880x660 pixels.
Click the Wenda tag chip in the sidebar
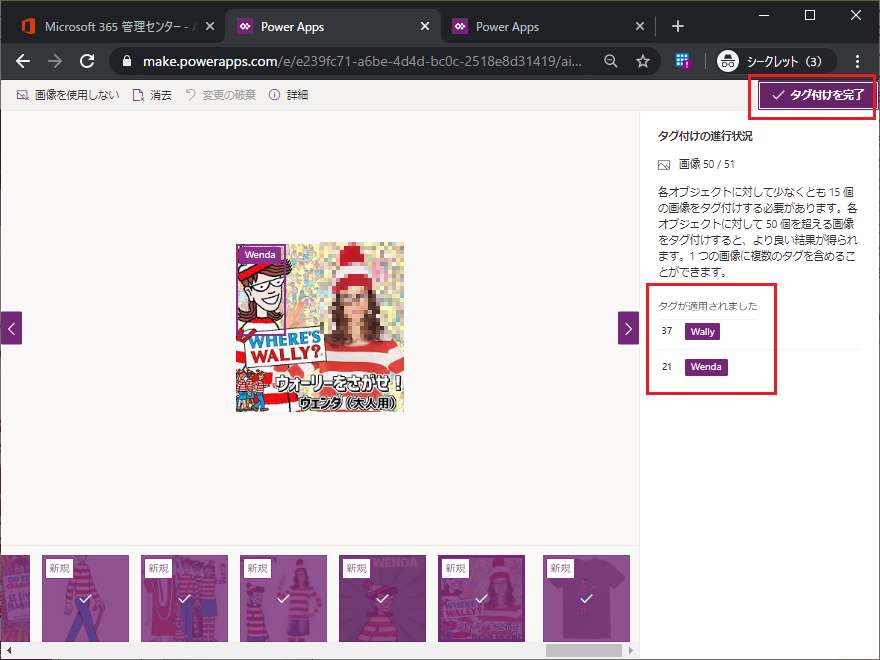pos(706,367)
